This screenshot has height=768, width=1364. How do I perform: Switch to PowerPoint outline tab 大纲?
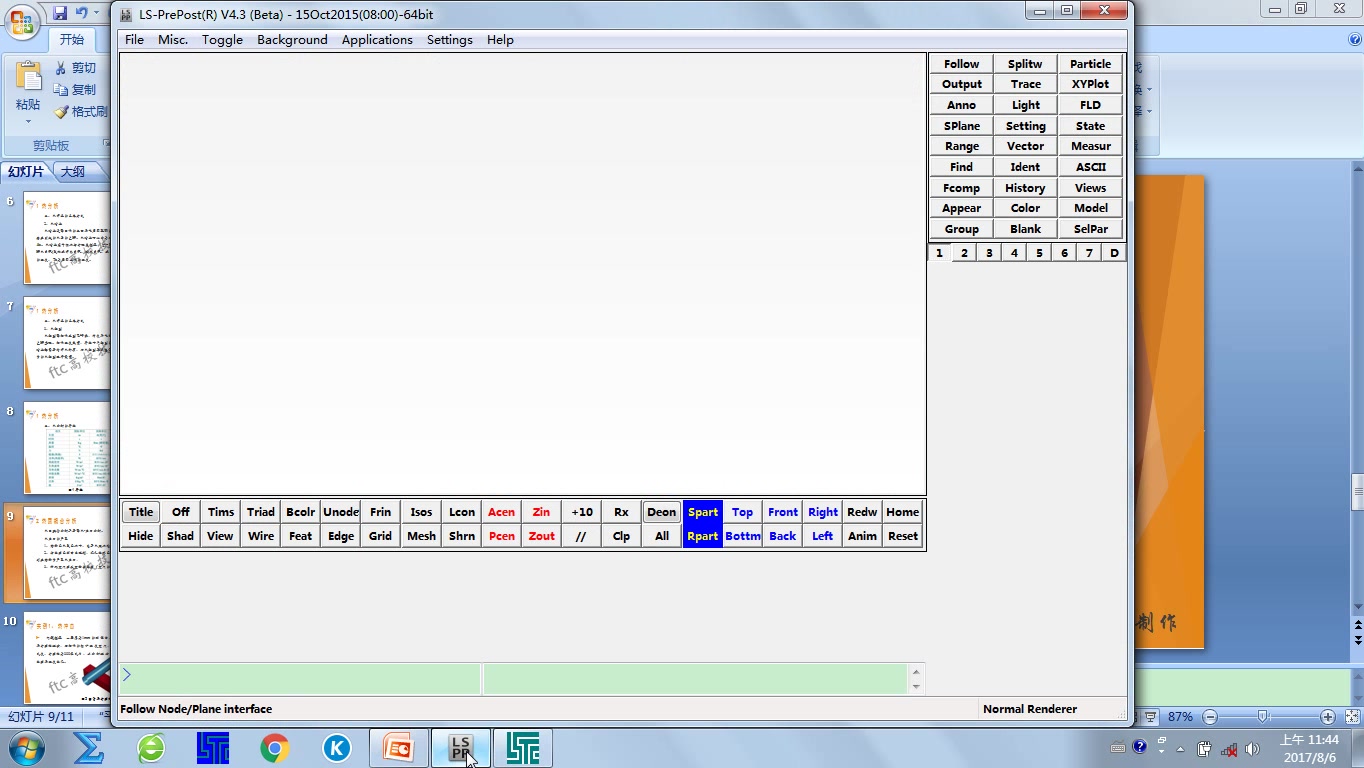73,172
